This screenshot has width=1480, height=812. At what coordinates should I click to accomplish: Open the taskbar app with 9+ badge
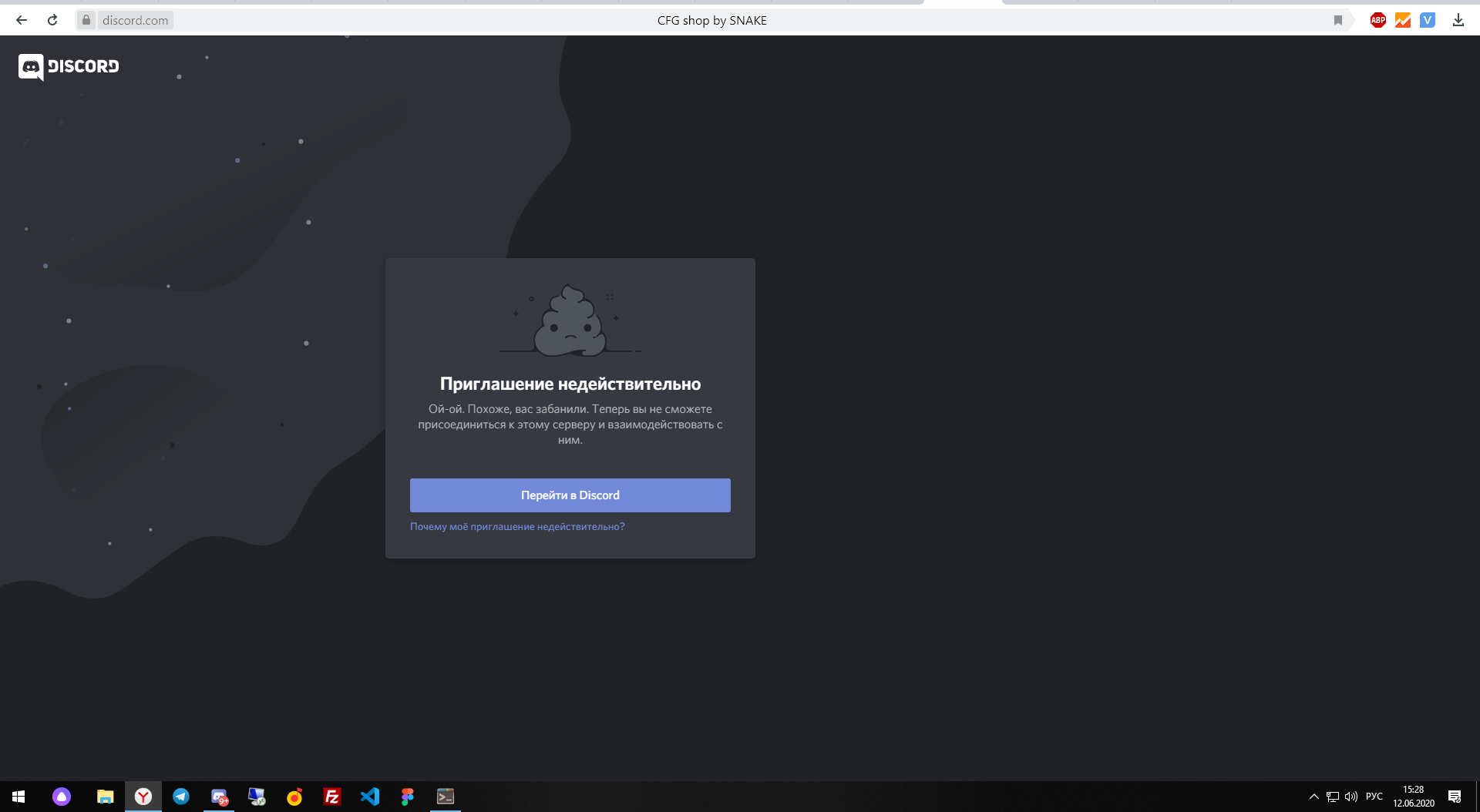pos(219,797)
